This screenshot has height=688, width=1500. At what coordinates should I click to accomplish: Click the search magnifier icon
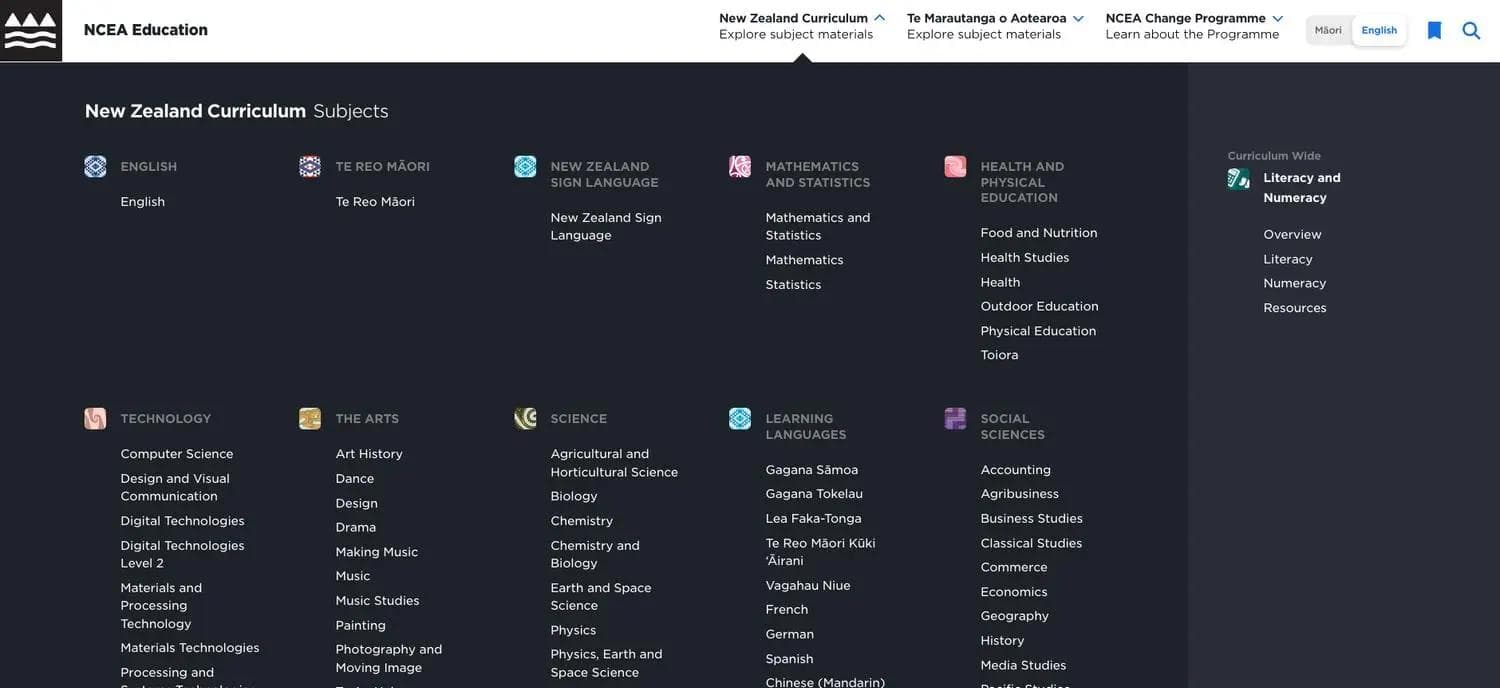1471,31
